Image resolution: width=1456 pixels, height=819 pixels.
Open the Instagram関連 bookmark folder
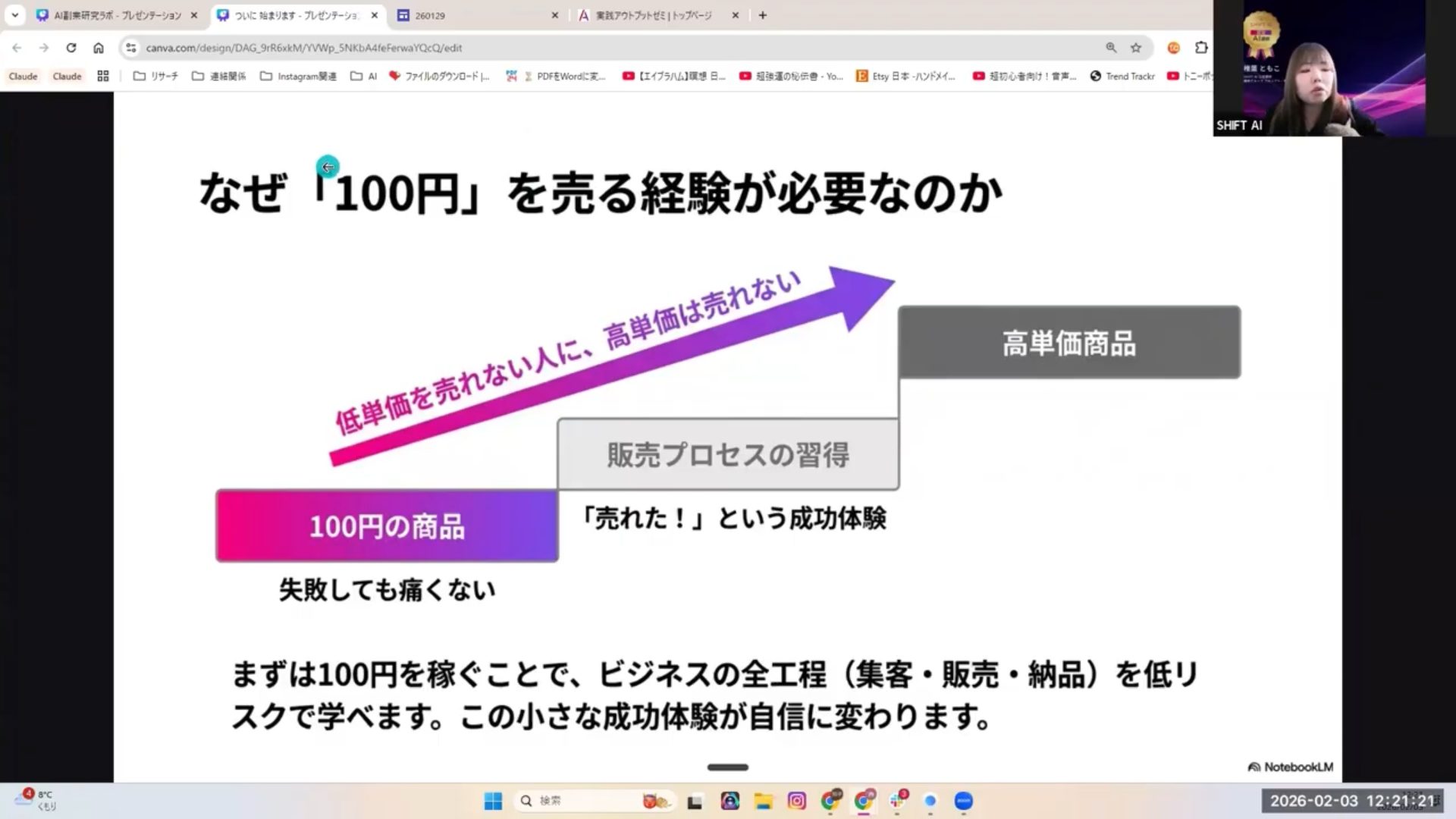click(x=298, y=76)
